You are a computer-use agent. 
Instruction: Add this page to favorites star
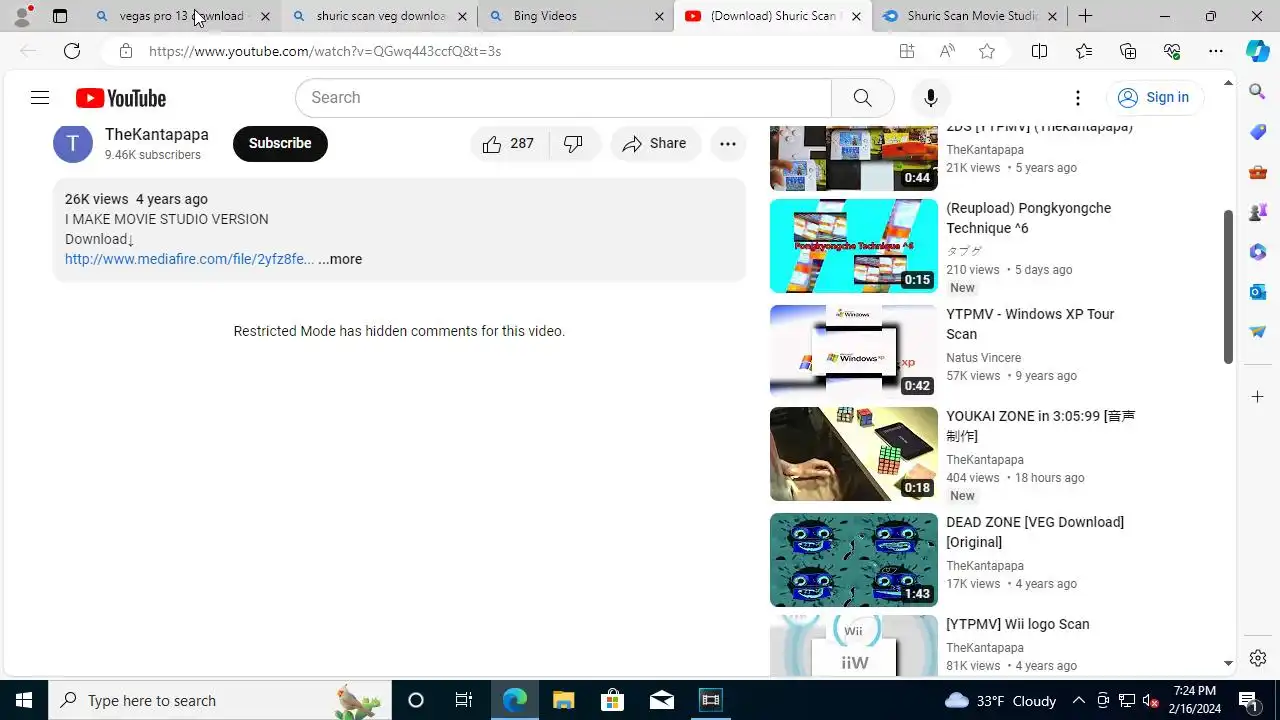[x=987, y=51]
